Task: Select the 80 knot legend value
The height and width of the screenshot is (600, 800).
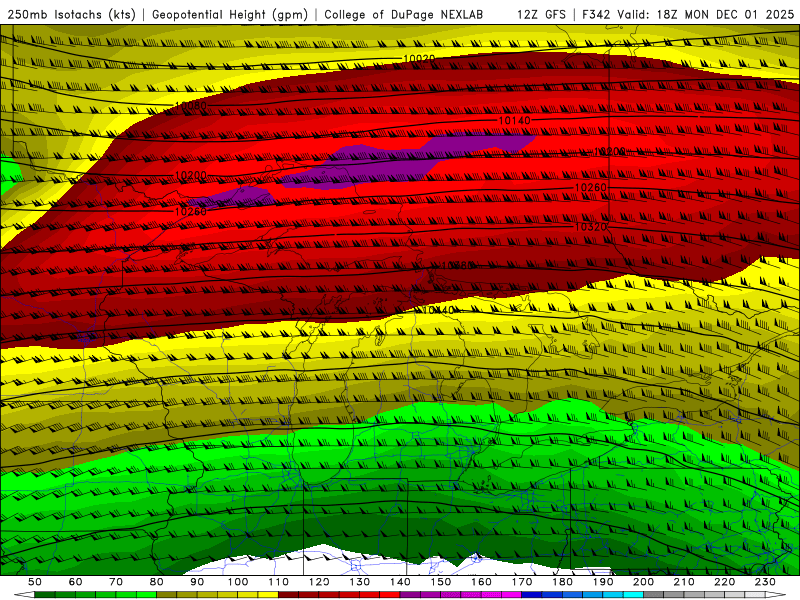Action: coord(157,582)
